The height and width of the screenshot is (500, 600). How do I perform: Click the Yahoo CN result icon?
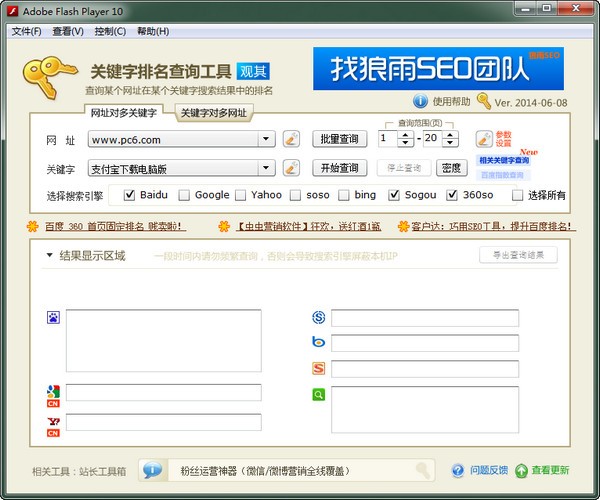pos(53,427)
